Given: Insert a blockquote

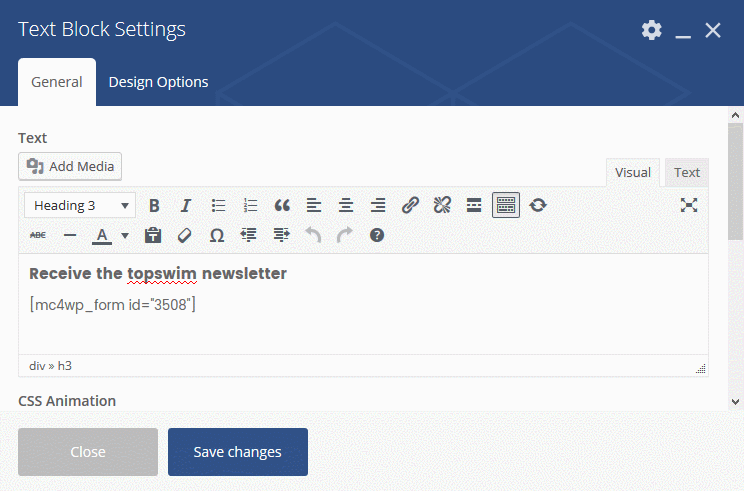Looking at the screenshot, I should pos(282,205).
